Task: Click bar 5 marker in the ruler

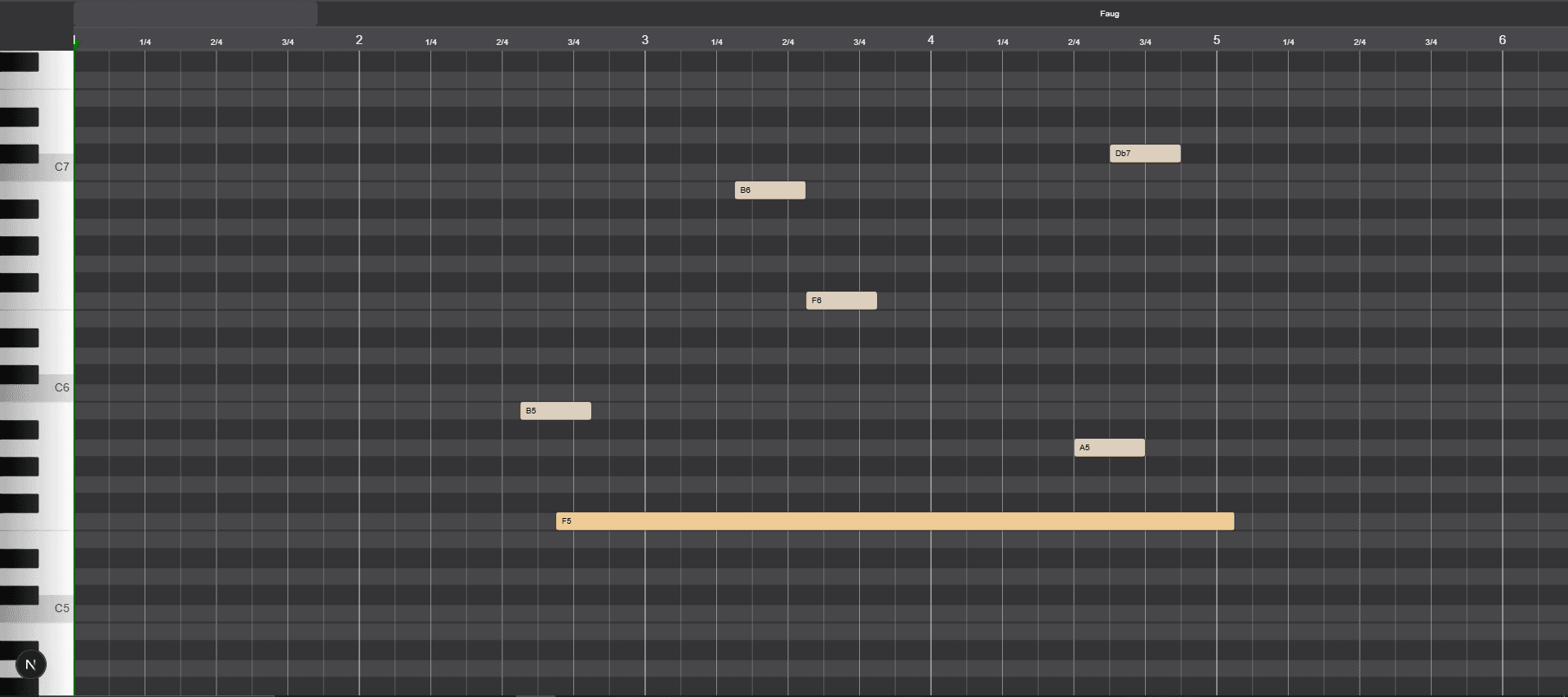Action: (1217, 40)
